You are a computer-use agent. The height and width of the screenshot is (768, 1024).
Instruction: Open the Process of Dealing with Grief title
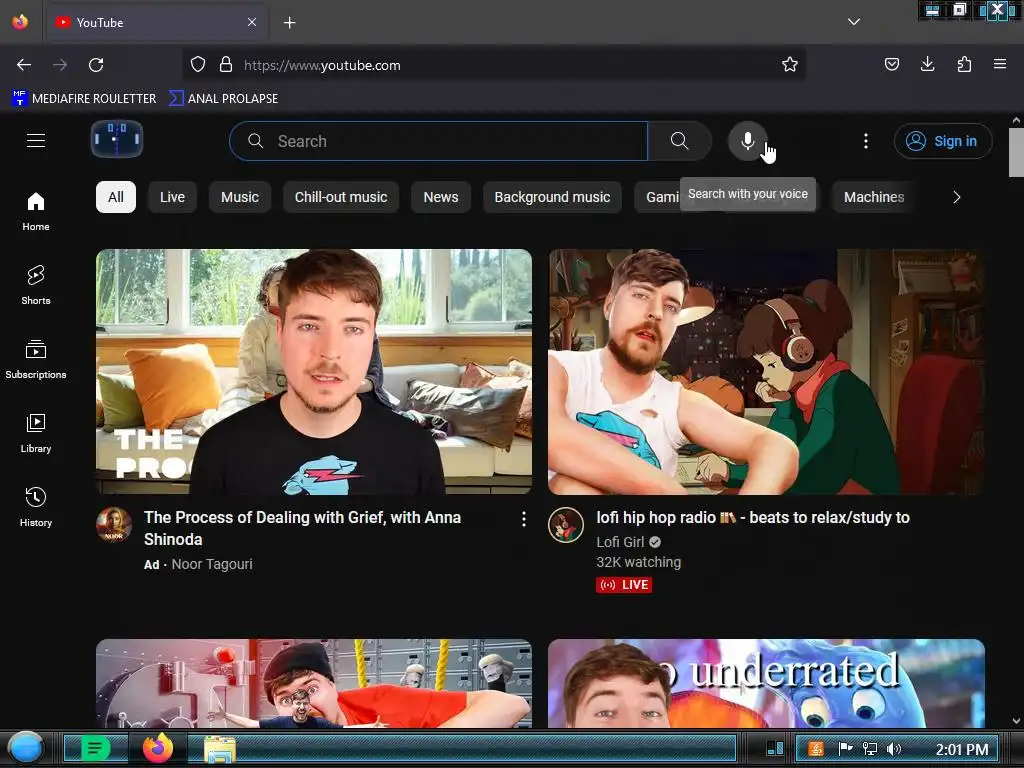[302, 528]
